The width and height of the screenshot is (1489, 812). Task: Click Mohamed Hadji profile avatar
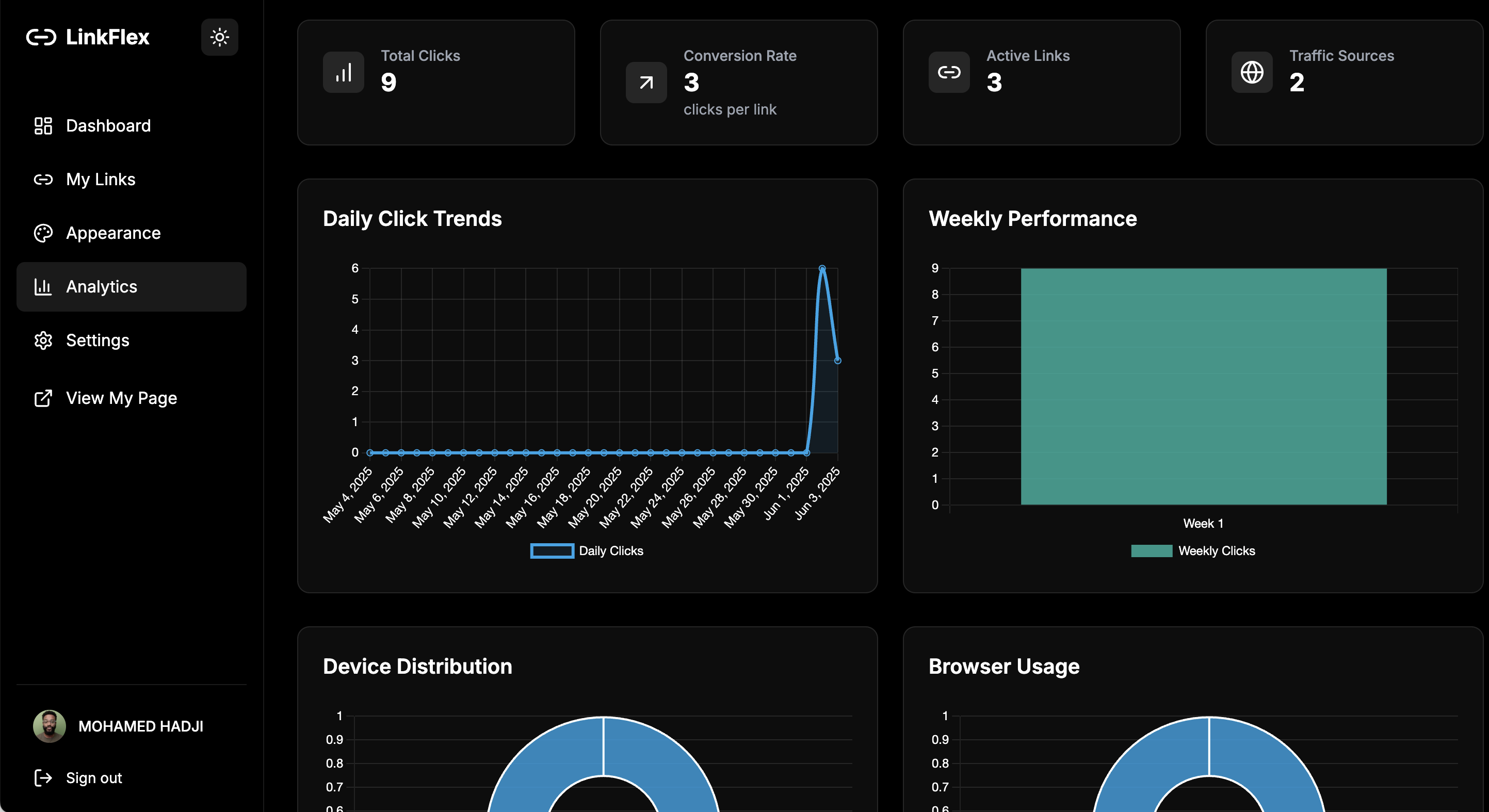[49, 726]
